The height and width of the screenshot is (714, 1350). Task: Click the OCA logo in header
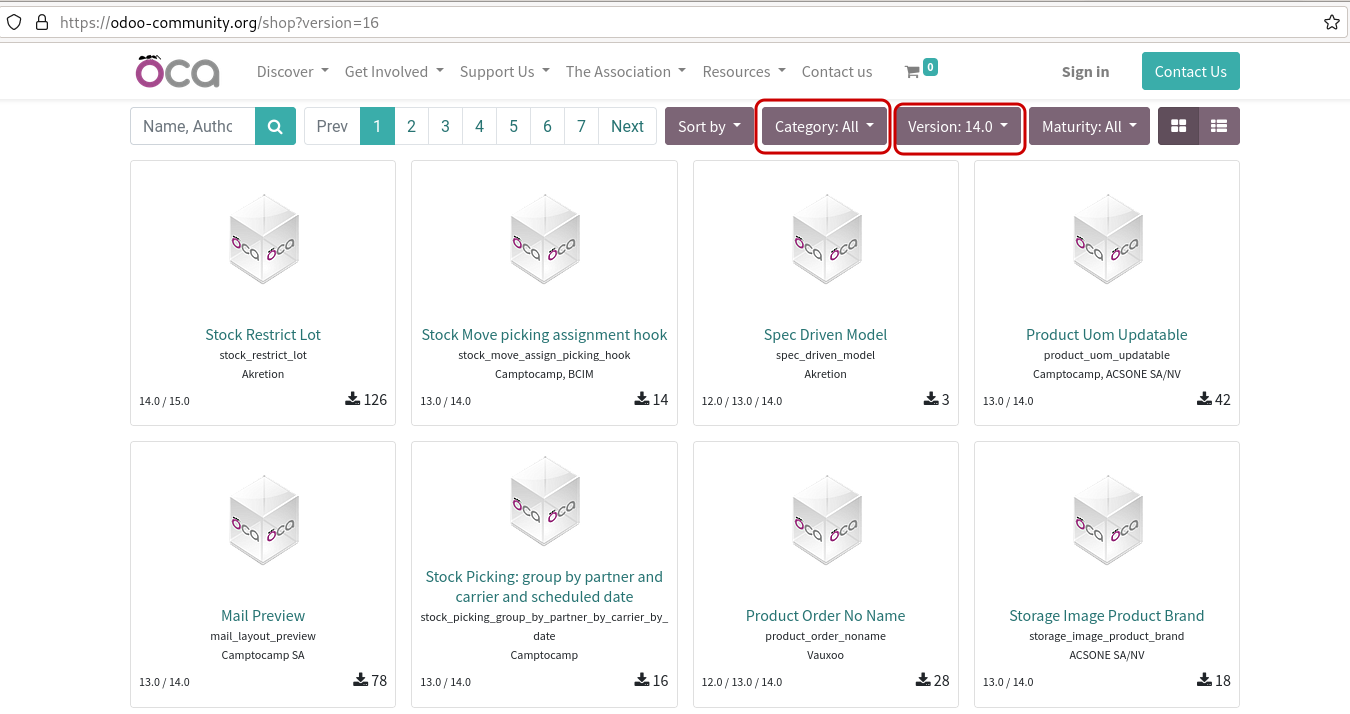[x=178, y=71]
